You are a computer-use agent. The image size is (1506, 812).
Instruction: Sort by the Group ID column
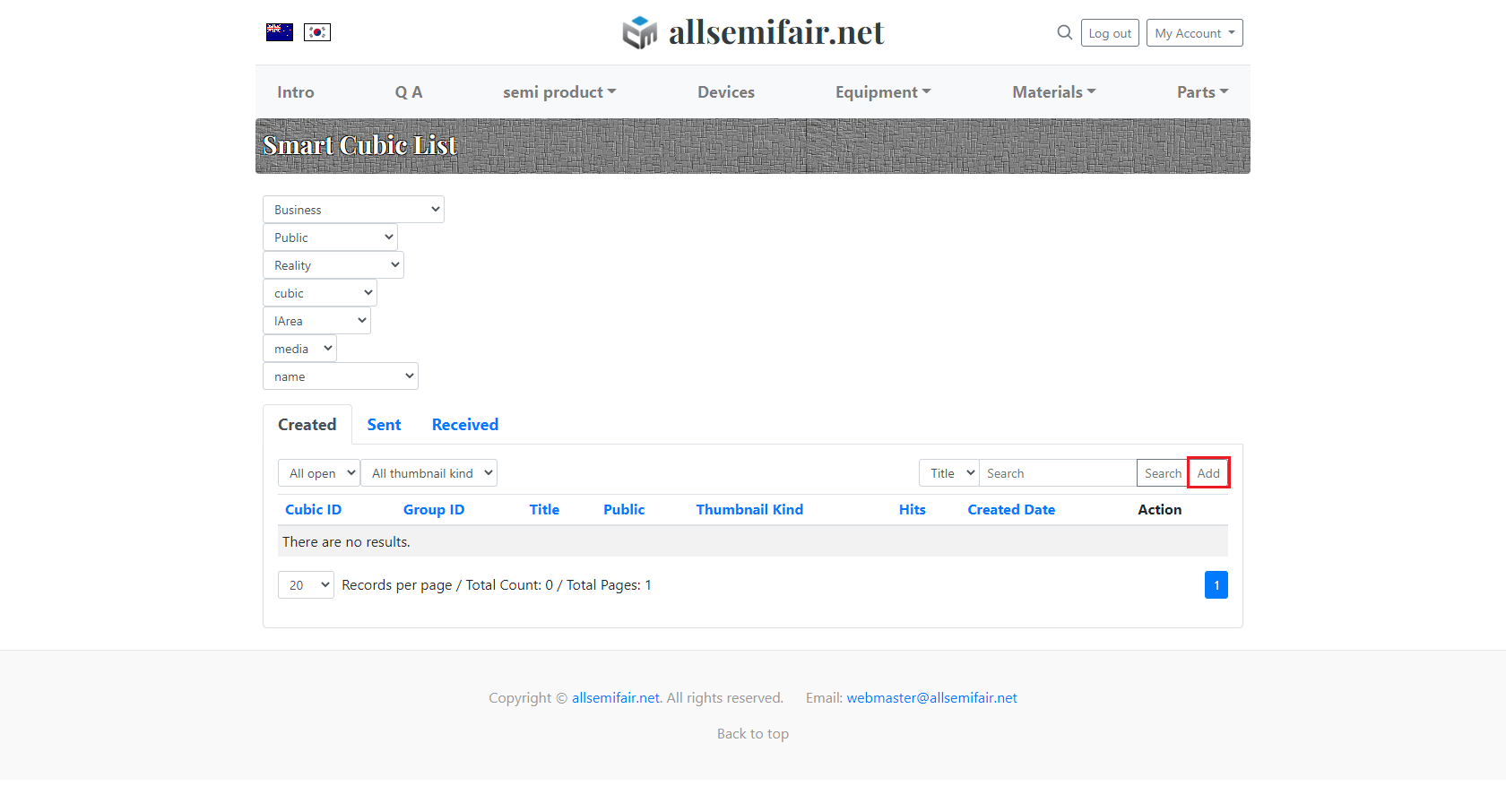pos(434,510)
